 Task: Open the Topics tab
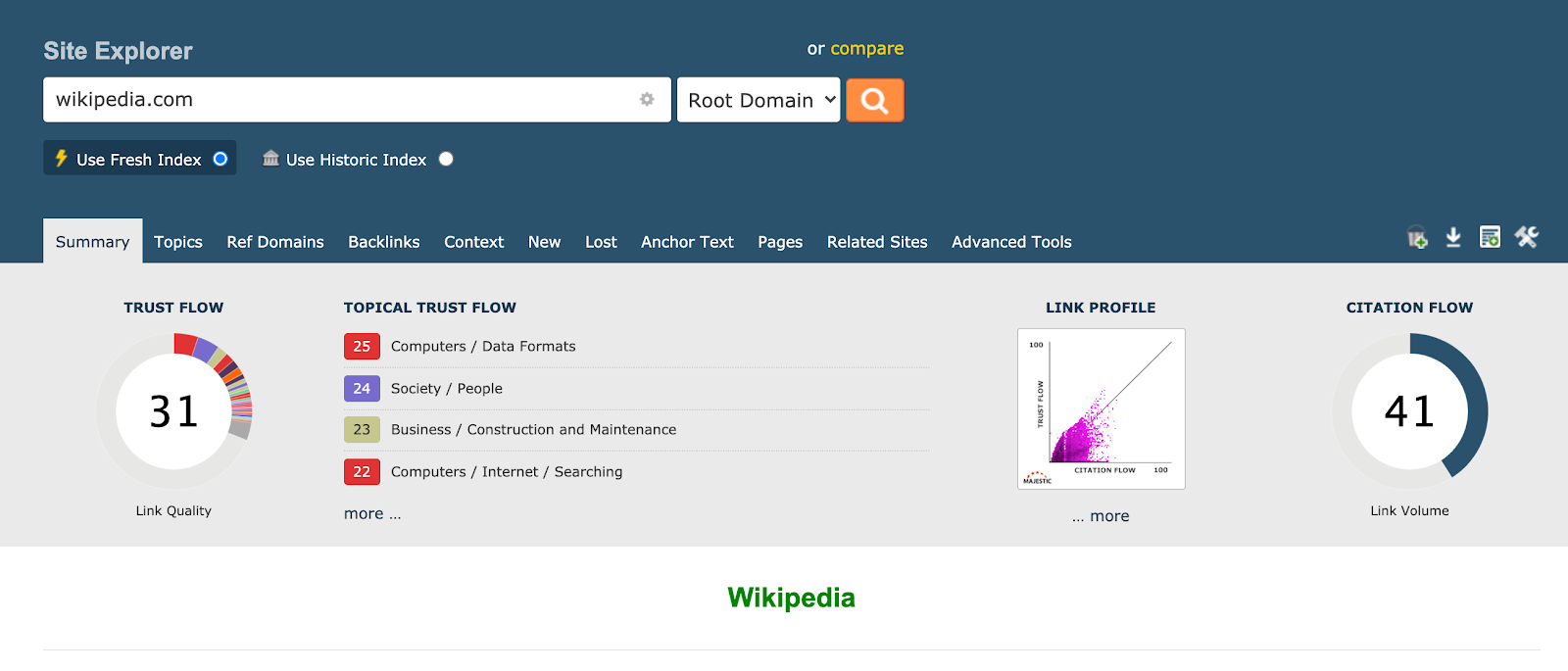178,242
